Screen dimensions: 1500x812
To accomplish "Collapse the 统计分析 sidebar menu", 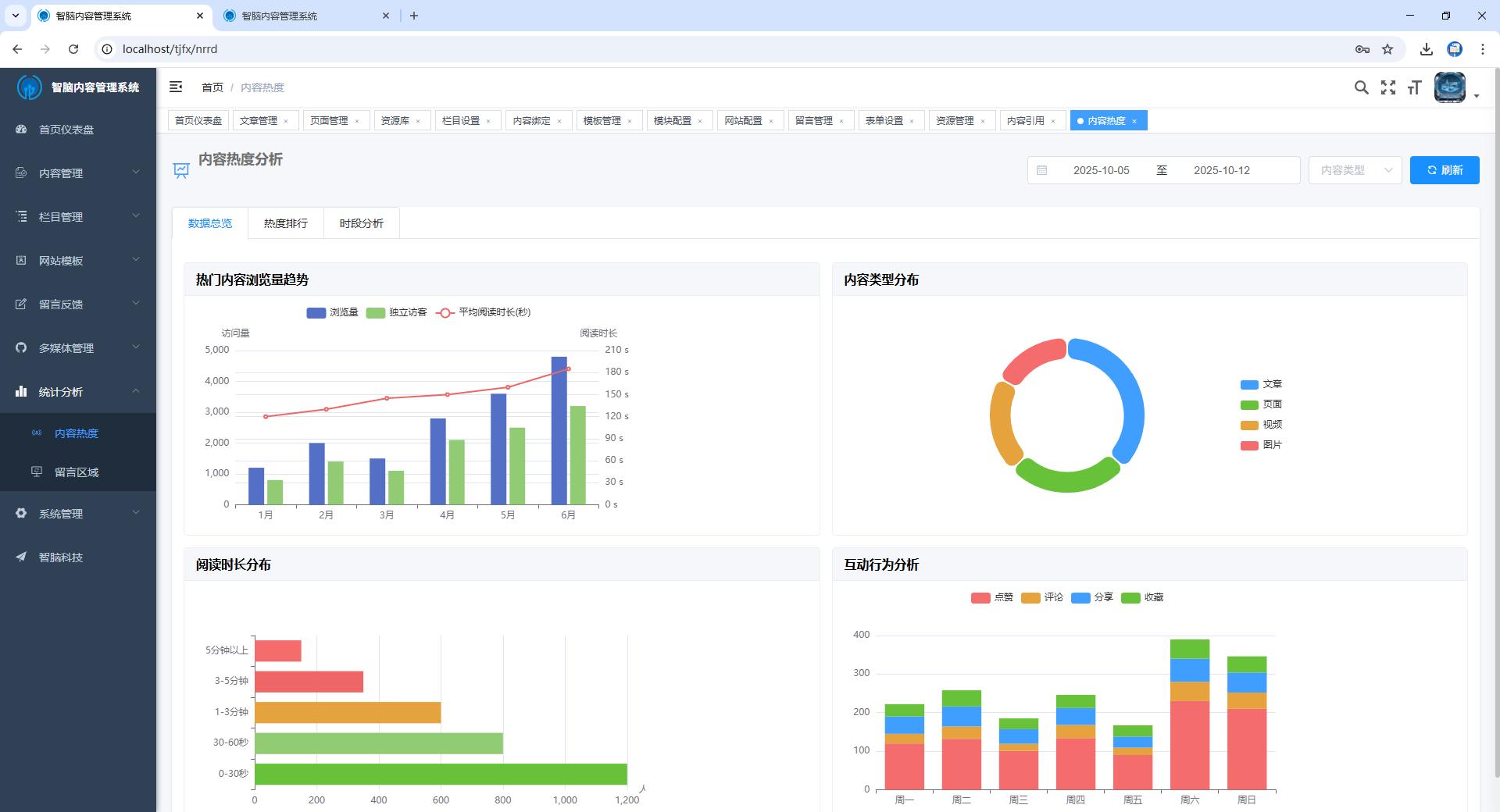I will (77, 392).
